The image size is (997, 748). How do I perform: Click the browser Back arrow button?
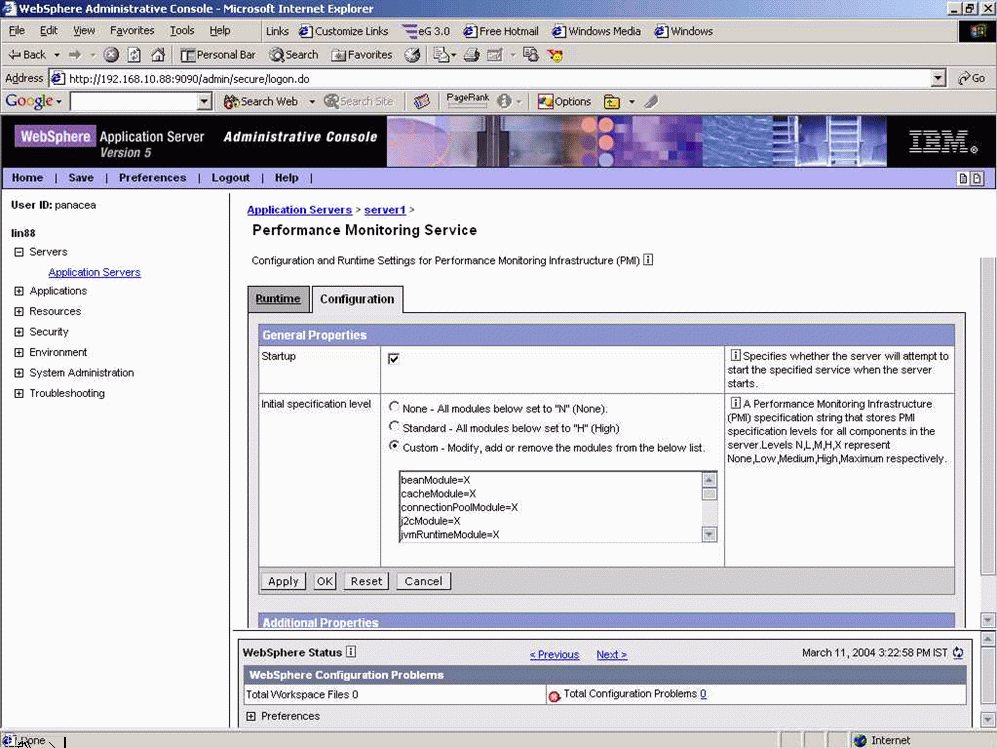coord(27,55)
